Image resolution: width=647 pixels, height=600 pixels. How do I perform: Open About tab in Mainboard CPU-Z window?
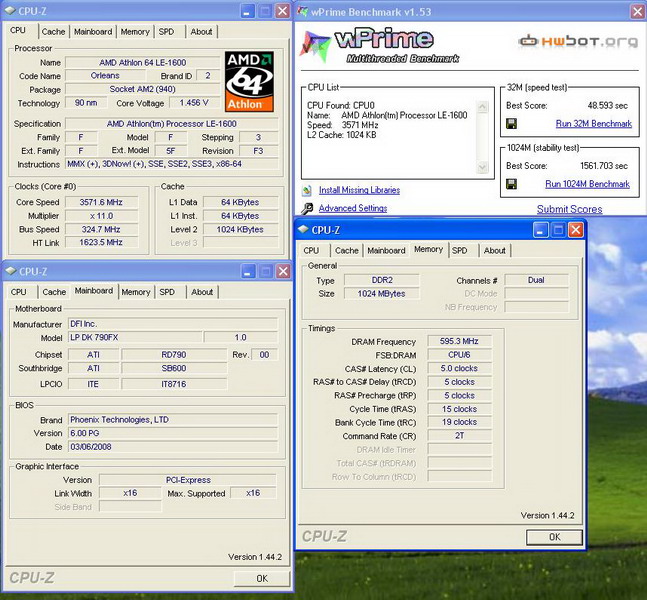click(202, 292)
